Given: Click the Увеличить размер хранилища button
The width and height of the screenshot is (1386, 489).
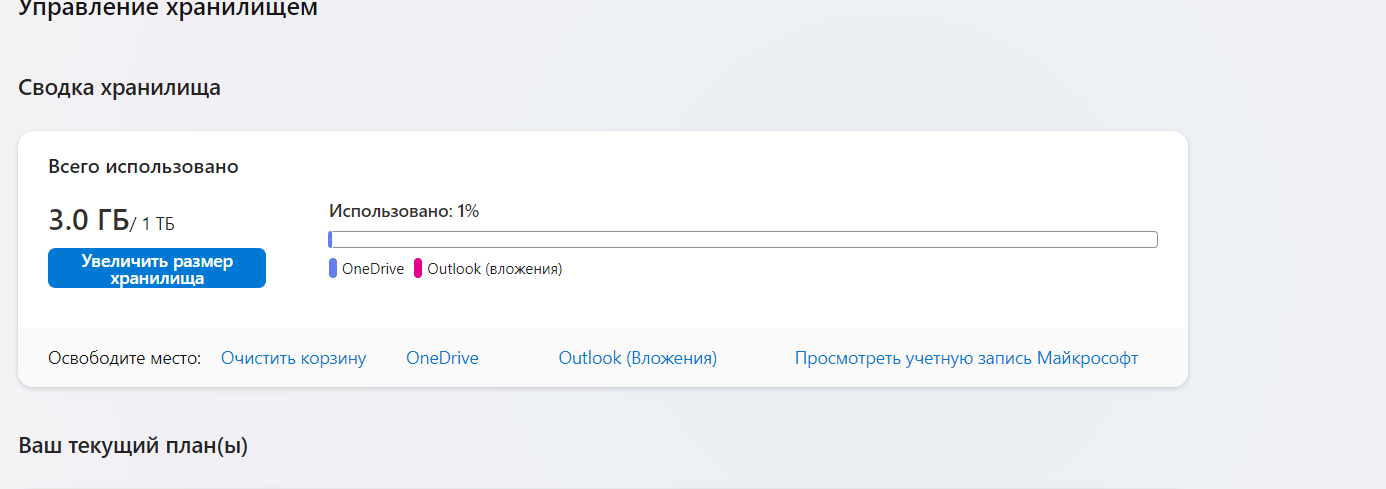Looking at the screenshot, I should click(157, 268).
